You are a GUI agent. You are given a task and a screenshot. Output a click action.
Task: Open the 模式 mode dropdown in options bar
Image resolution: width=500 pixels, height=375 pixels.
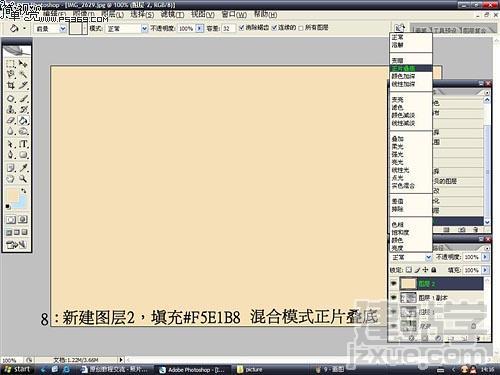pyautogui.click(x=127, y=29)
